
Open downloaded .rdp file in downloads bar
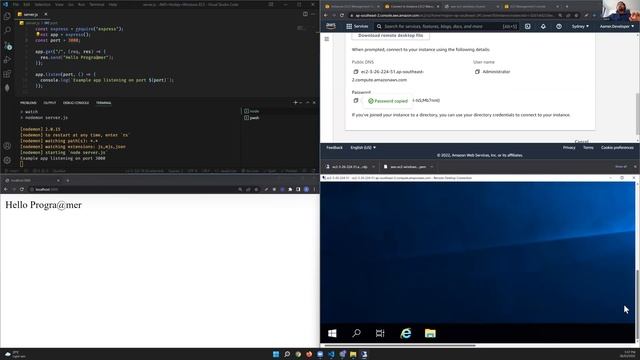348,167
